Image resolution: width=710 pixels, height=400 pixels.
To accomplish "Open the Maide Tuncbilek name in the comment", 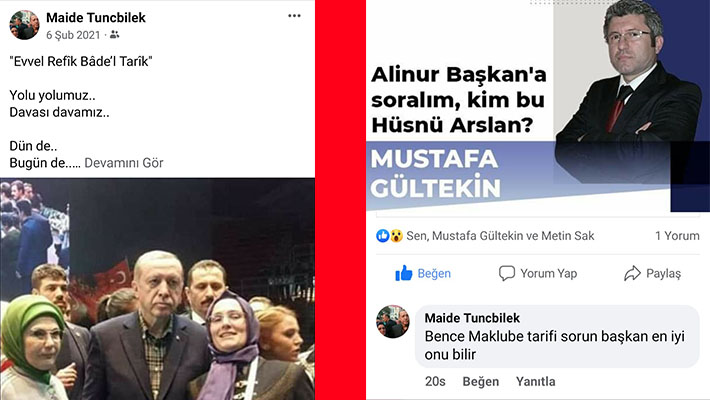I will [x=472, y=318].
